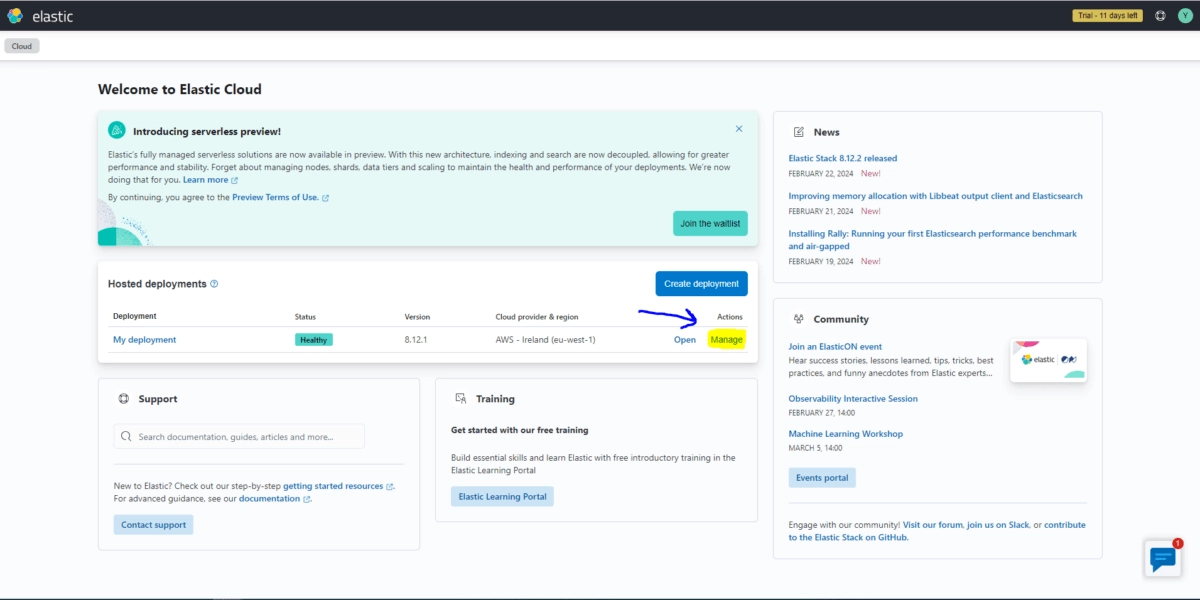The width and height of the screenshot is (1200, 600).
Task: Click the Learn more link
Action: click(210, 180)
